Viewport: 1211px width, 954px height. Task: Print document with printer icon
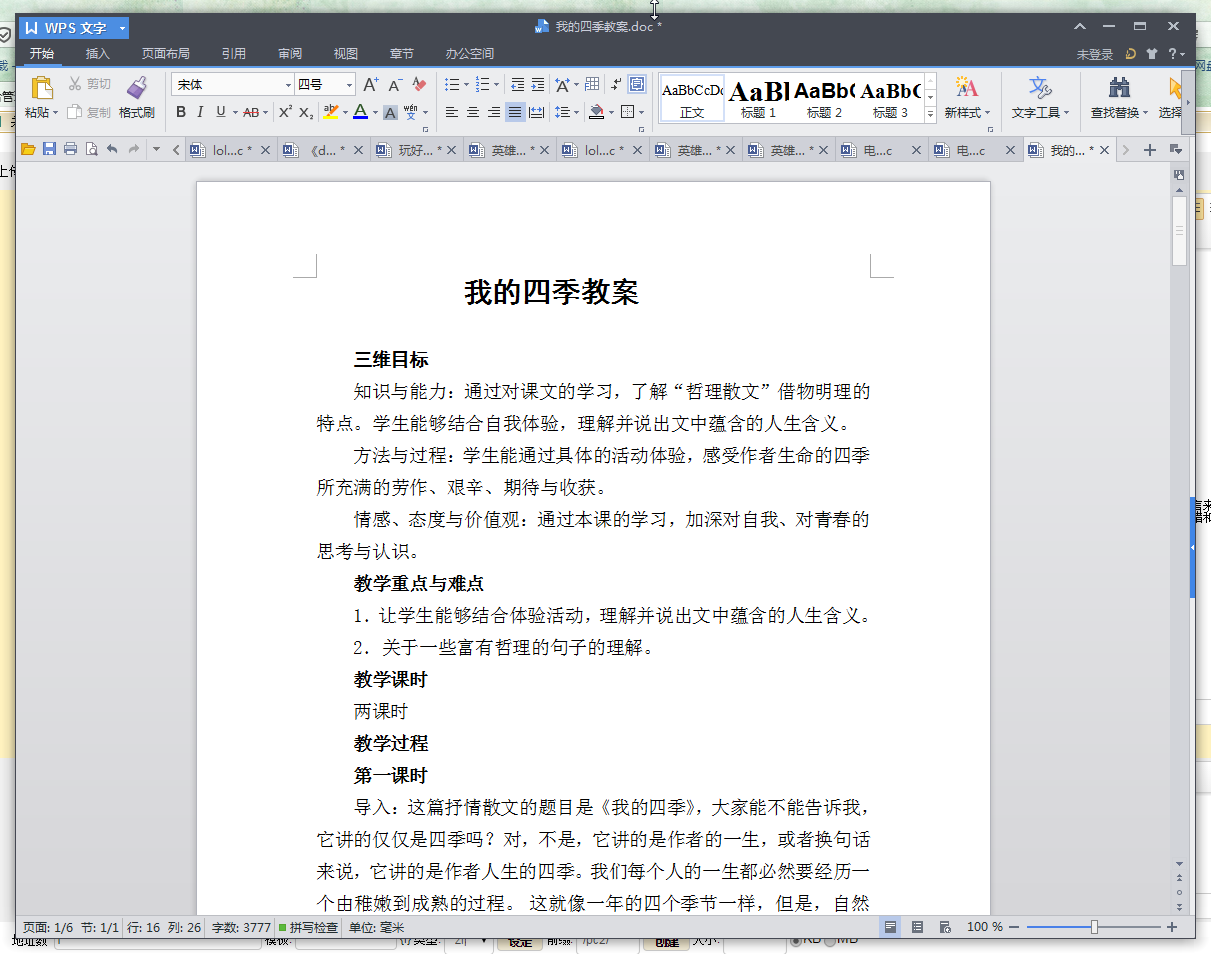click(70, 150)
